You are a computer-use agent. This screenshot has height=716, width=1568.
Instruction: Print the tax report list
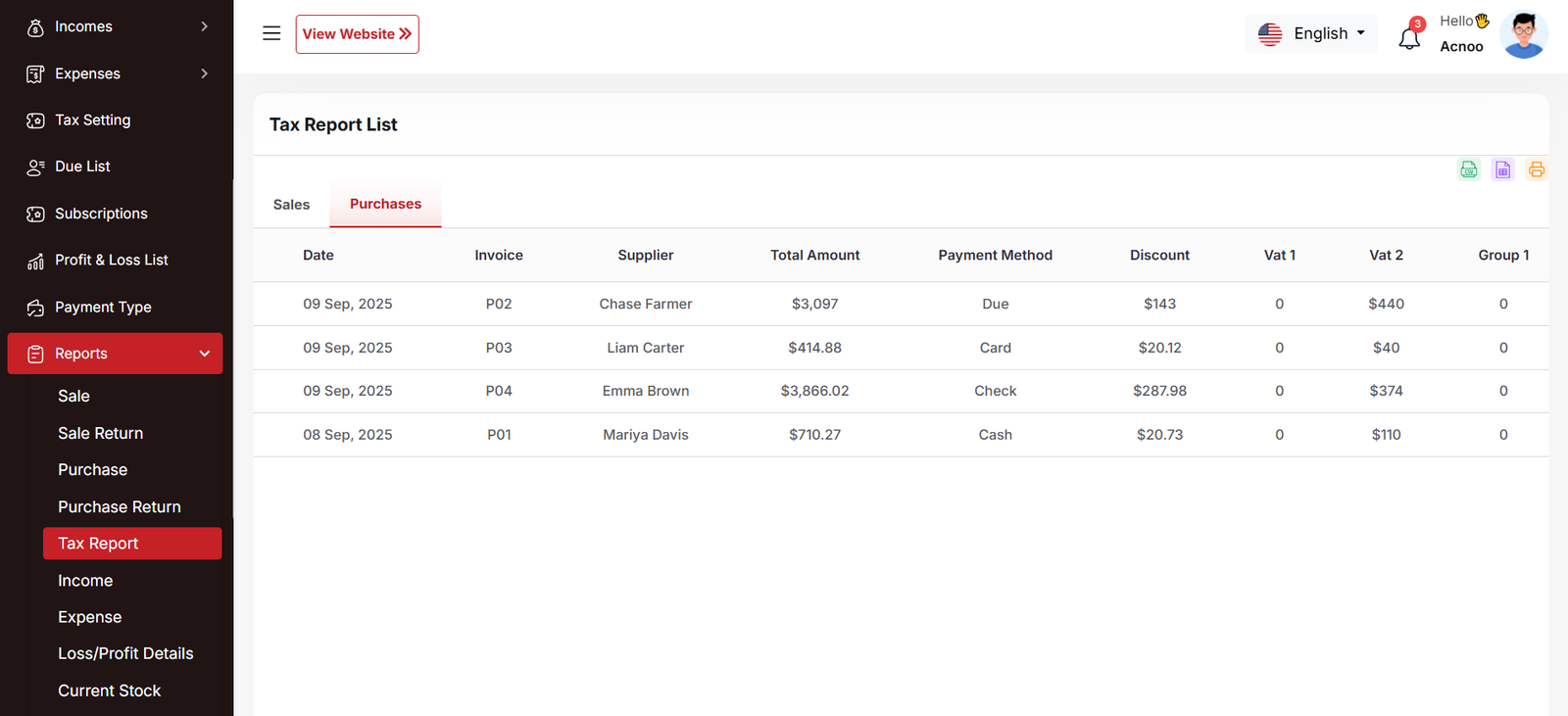[1536, 169]
